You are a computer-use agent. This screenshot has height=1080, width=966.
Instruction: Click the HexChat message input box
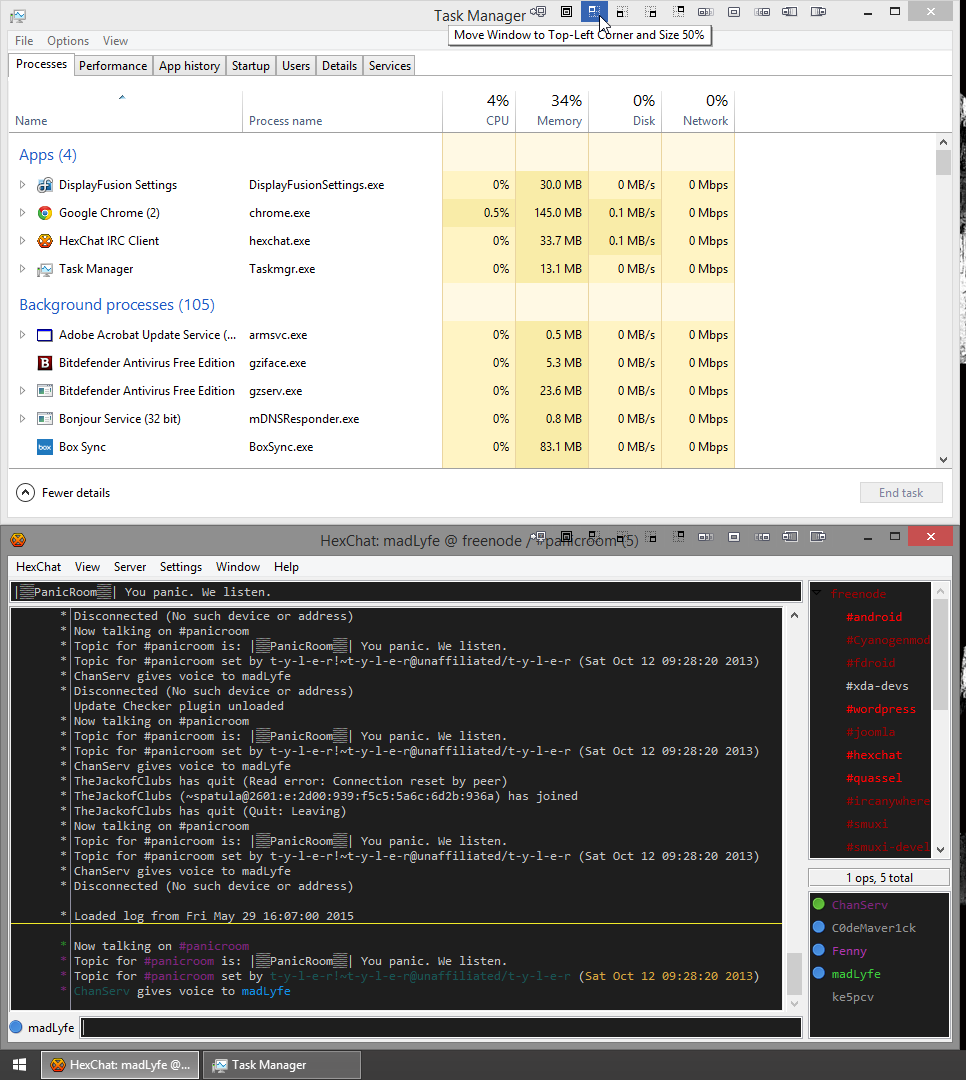click(x=440, y=1028)
